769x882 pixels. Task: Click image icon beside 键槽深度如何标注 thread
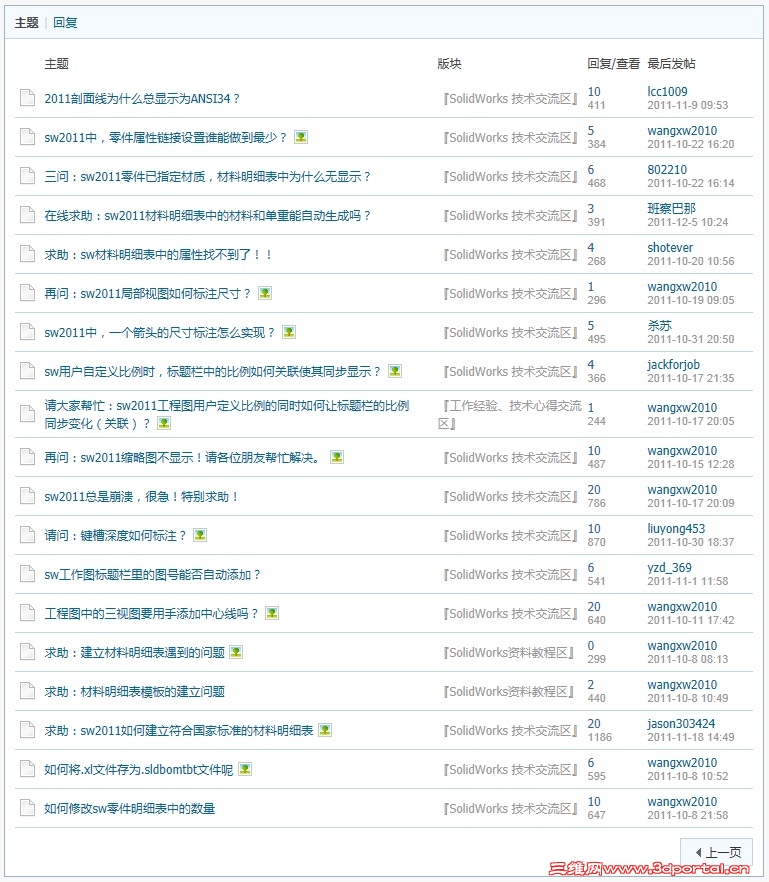(200, 535)
